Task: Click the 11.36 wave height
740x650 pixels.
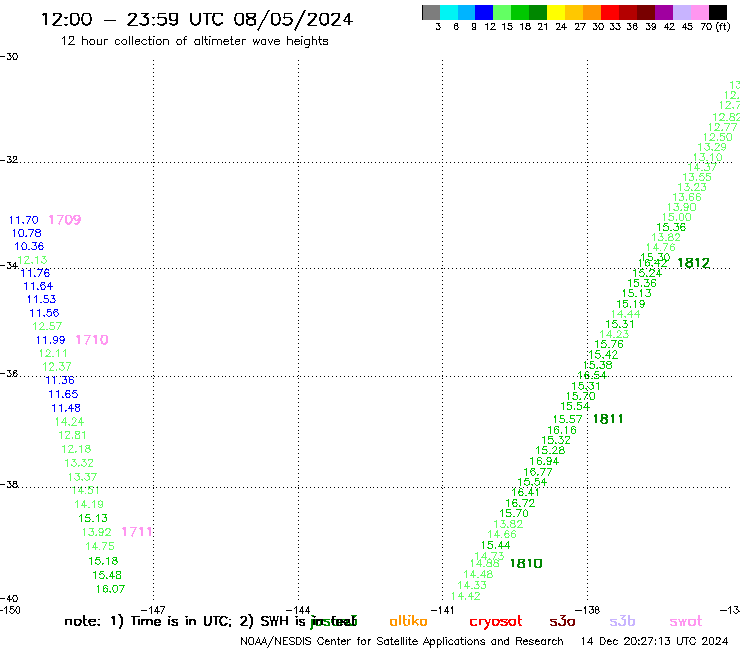Action: 60,380
